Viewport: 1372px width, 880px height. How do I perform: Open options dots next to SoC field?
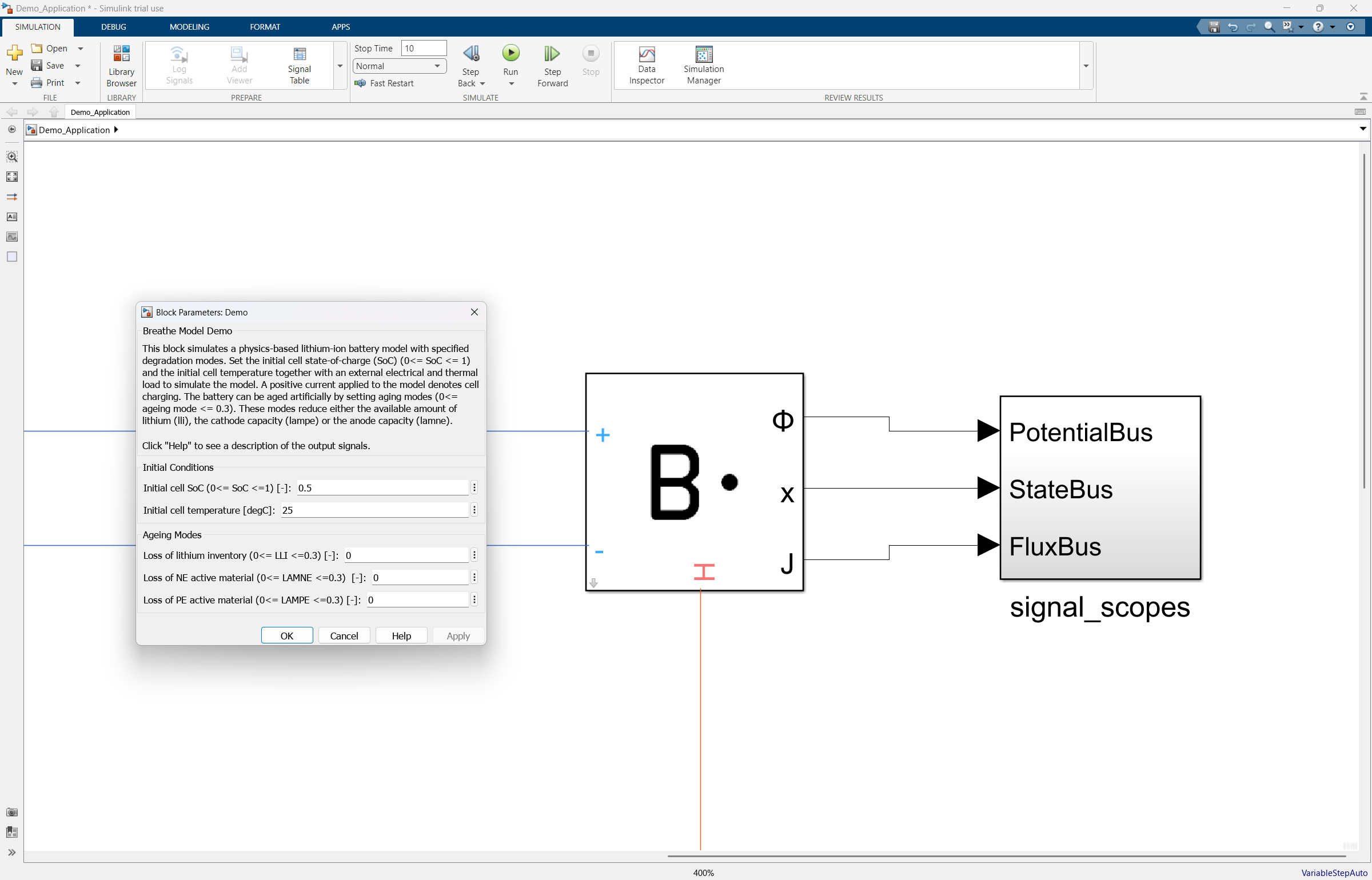[474, 487]
